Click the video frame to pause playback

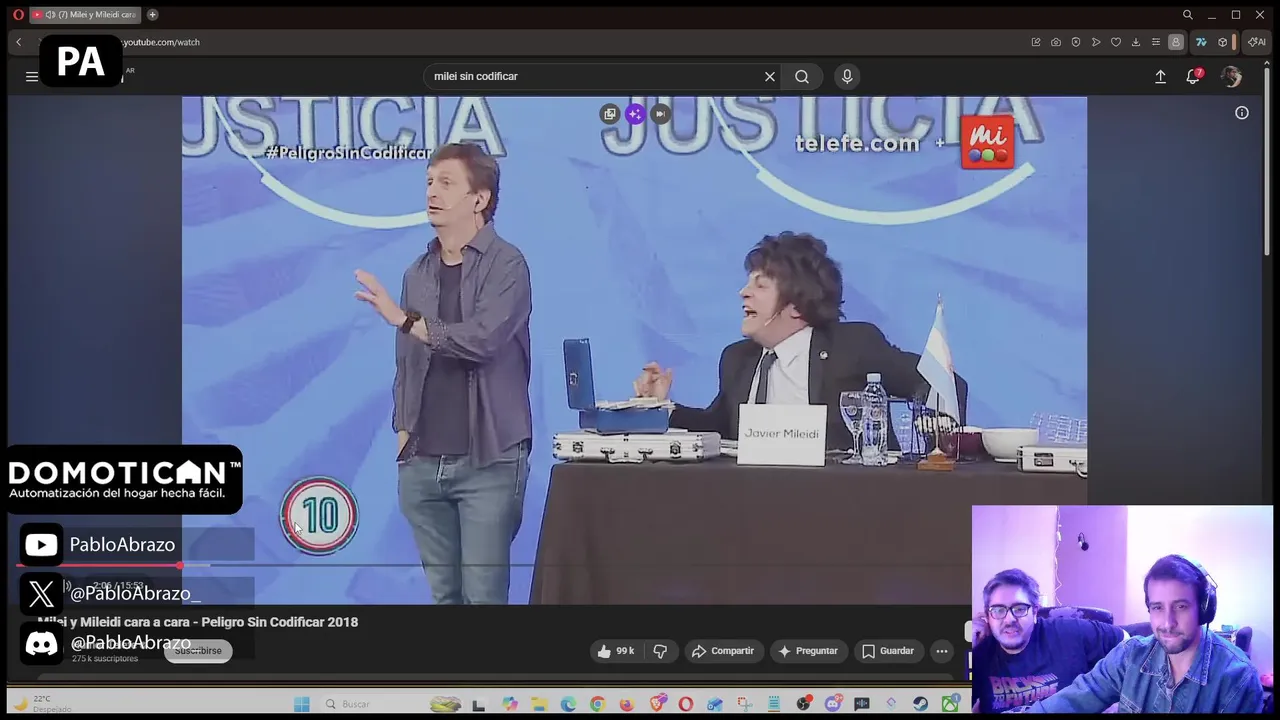(634, 350)
